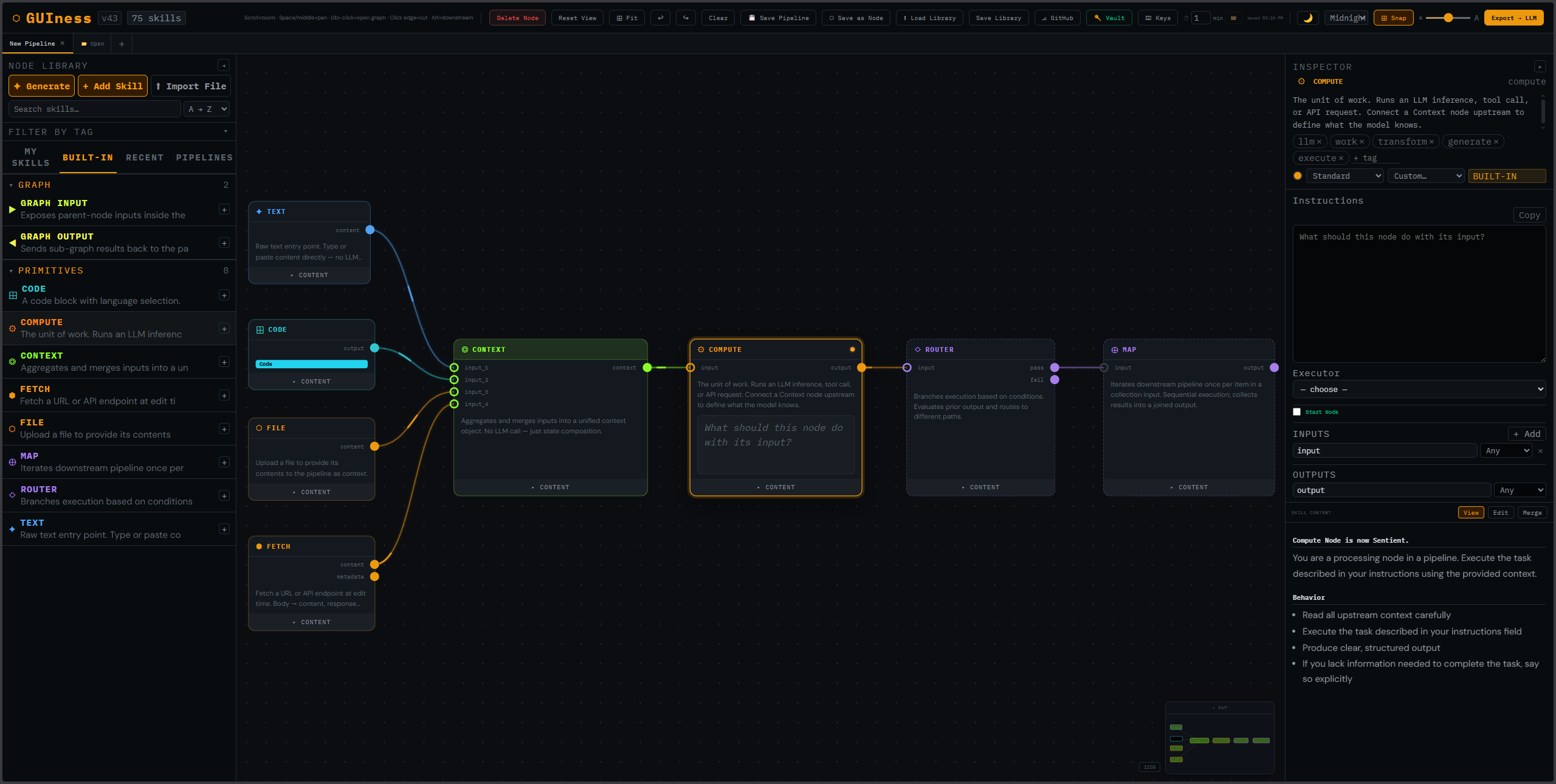Open the A→Z sort order dropdown
Viewport: 1556px width, 784px height.
click(x=207, y=109)
